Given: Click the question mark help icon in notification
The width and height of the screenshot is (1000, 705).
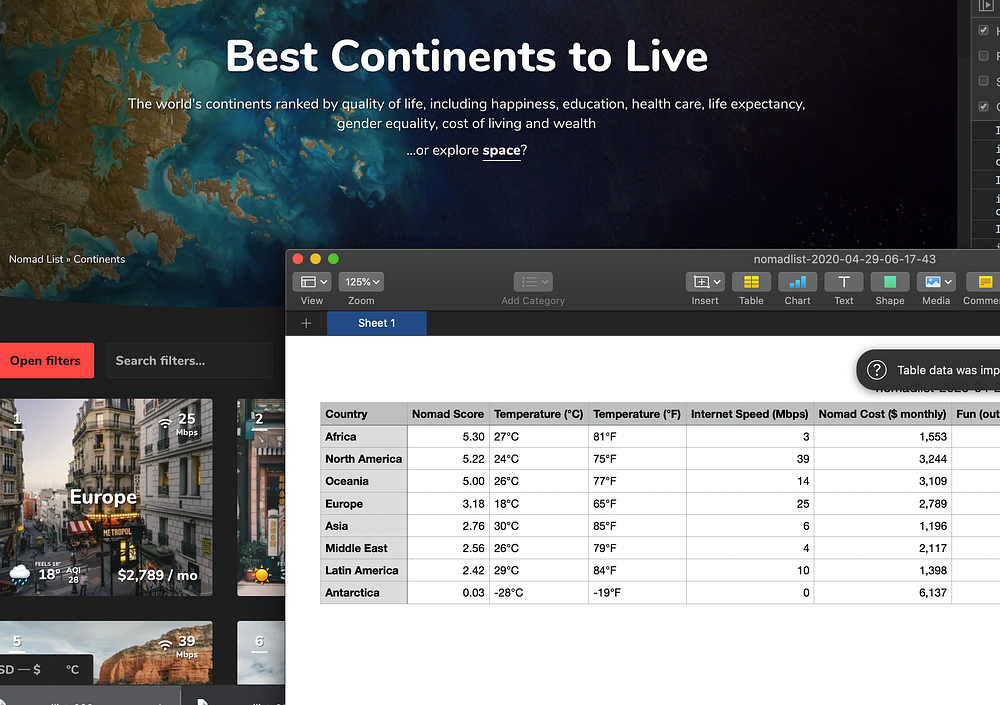Looking at the screenshot, I should coord(876,370).
